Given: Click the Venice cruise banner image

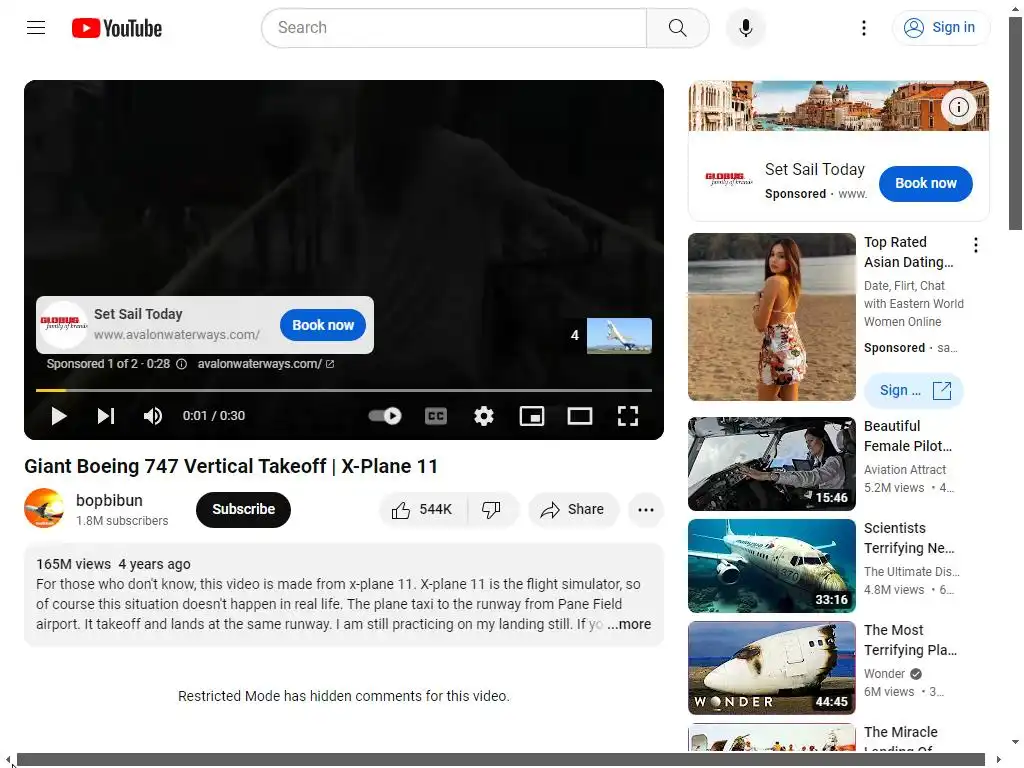Looking at the screenshot, I should point(839,106).
